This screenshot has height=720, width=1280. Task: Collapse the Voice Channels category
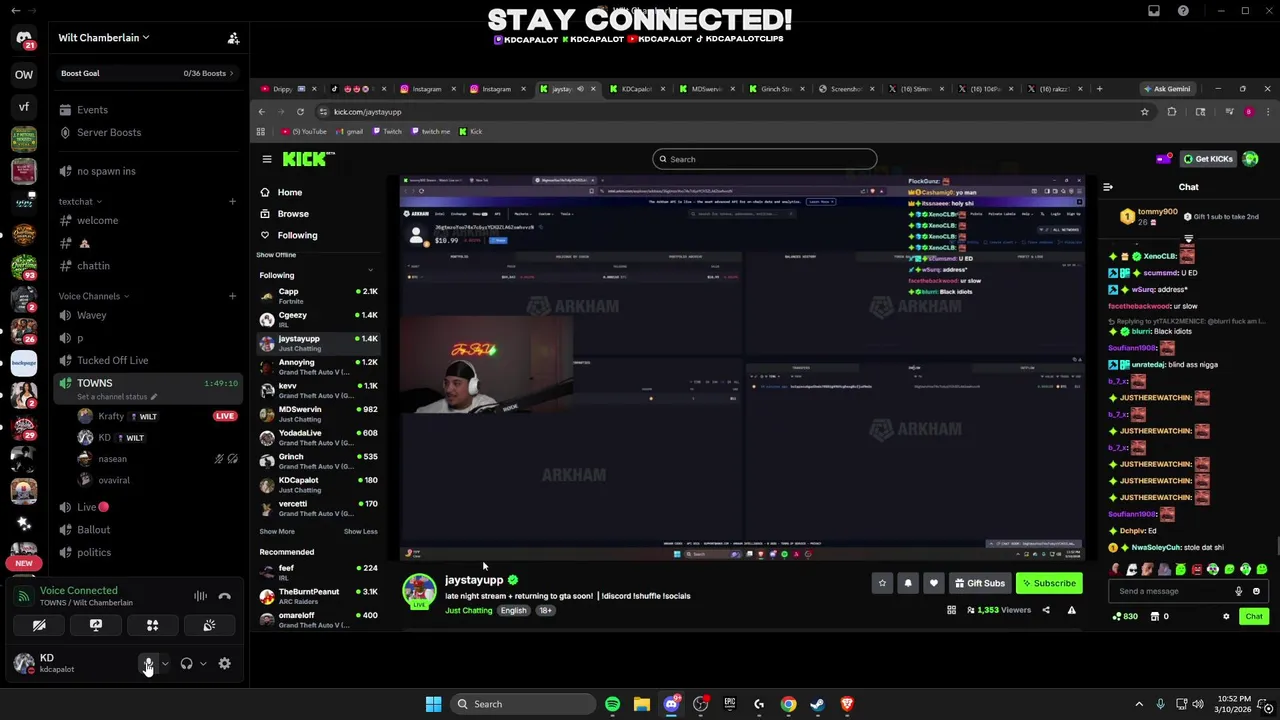point(93,296)
